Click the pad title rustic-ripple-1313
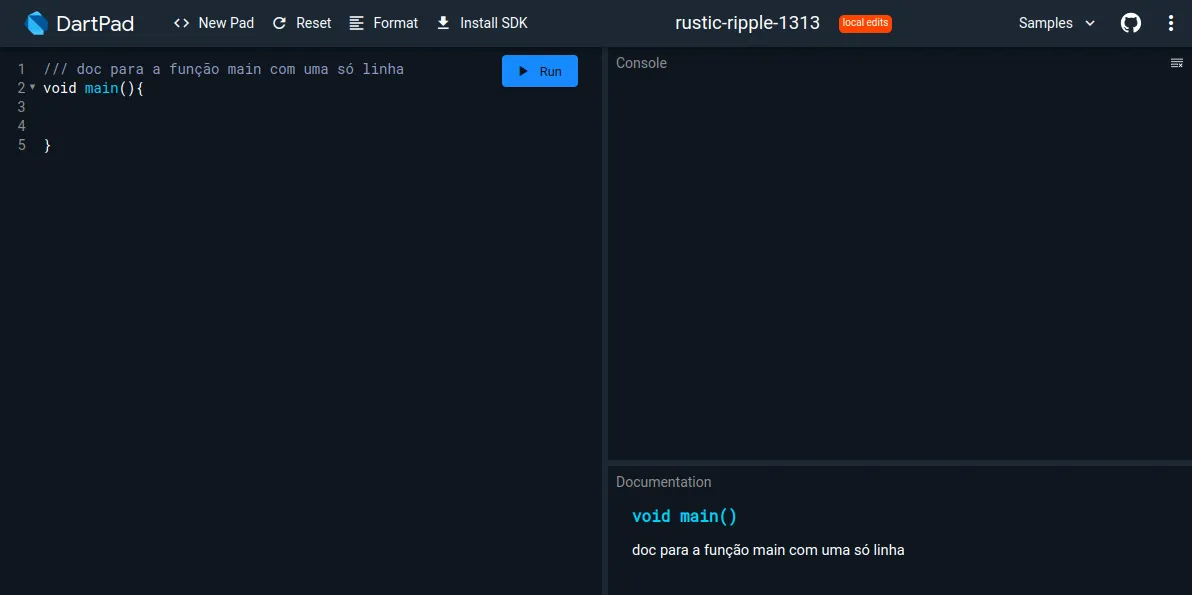This screenshot has height=595, width=1192. tap(747, 24)
